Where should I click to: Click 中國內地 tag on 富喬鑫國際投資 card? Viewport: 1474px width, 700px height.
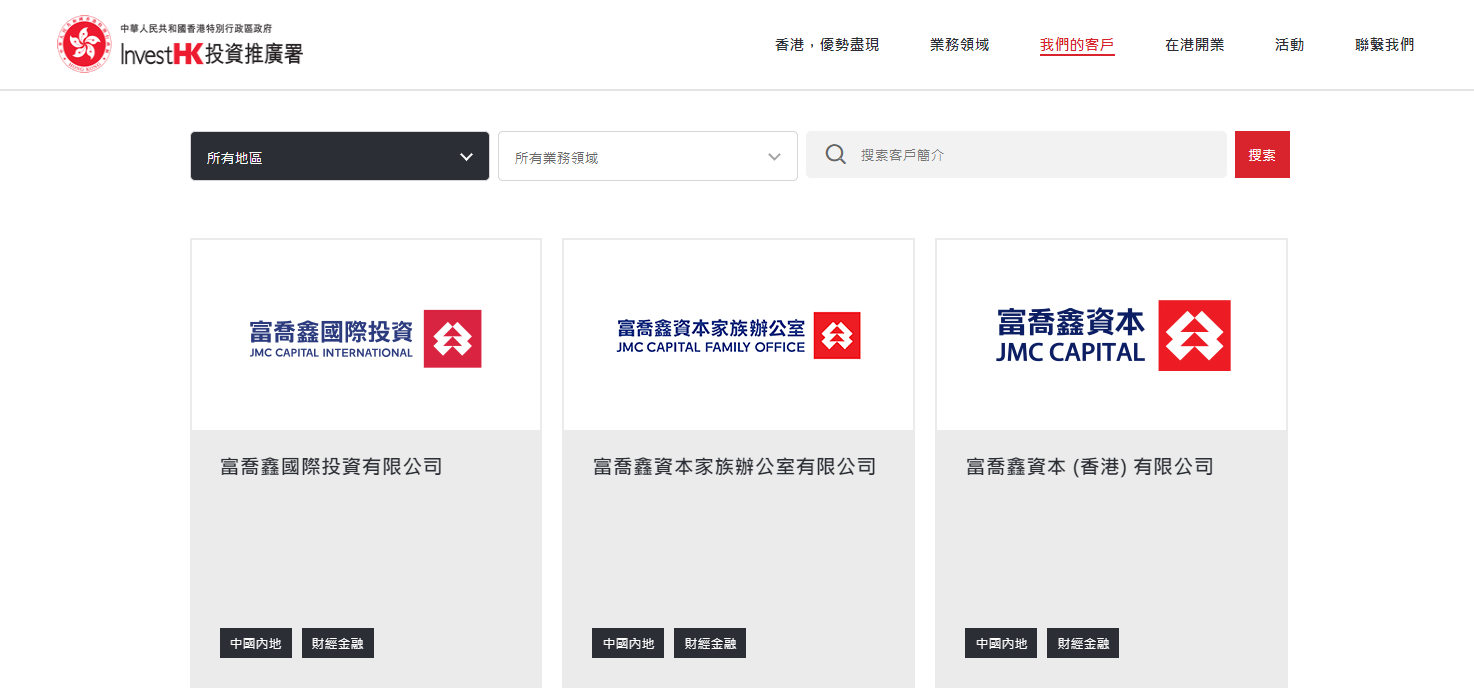pyautogui.click(x=256, y=643)
